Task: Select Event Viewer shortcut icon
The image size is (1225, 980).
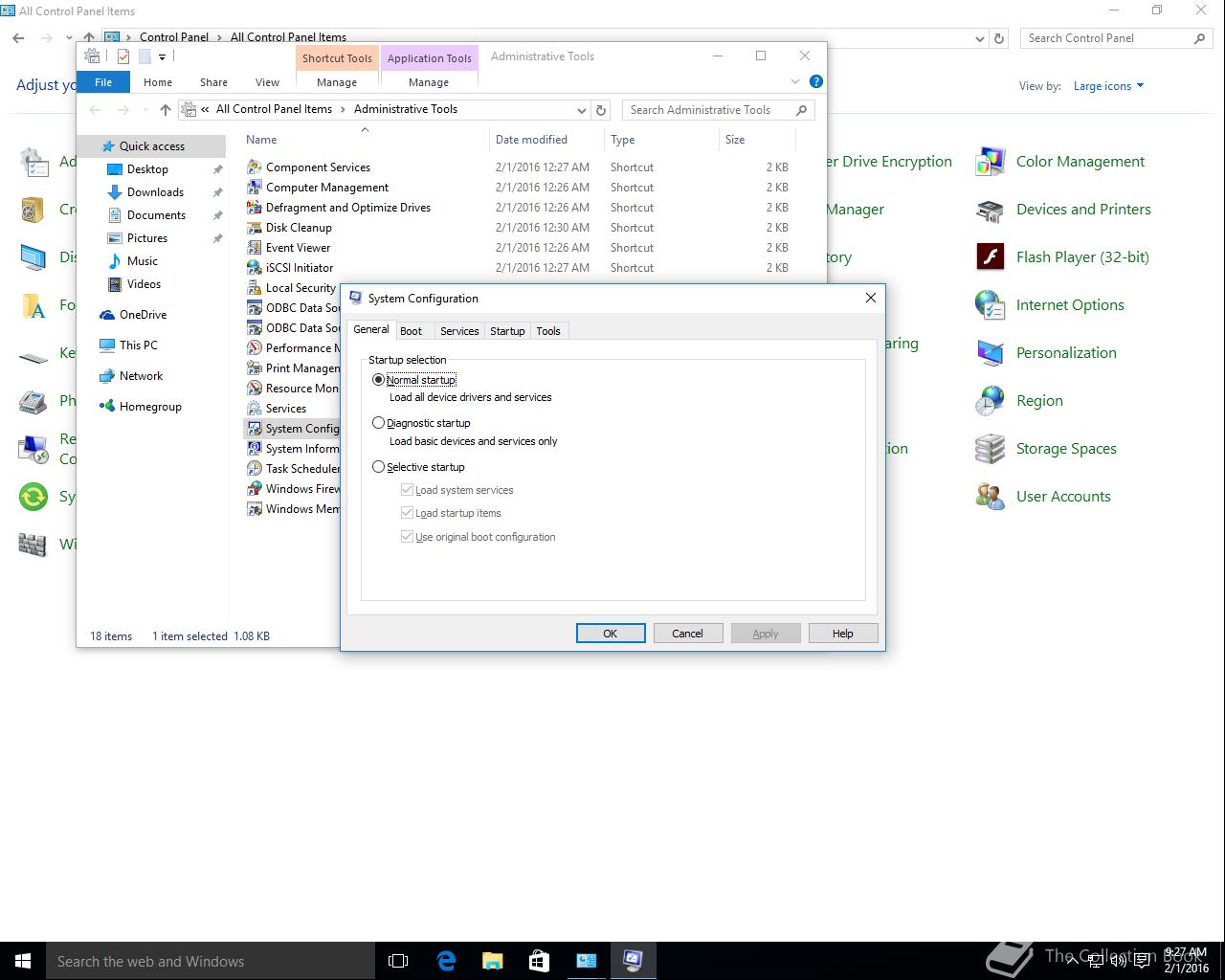Action: [x=255, y=247]
